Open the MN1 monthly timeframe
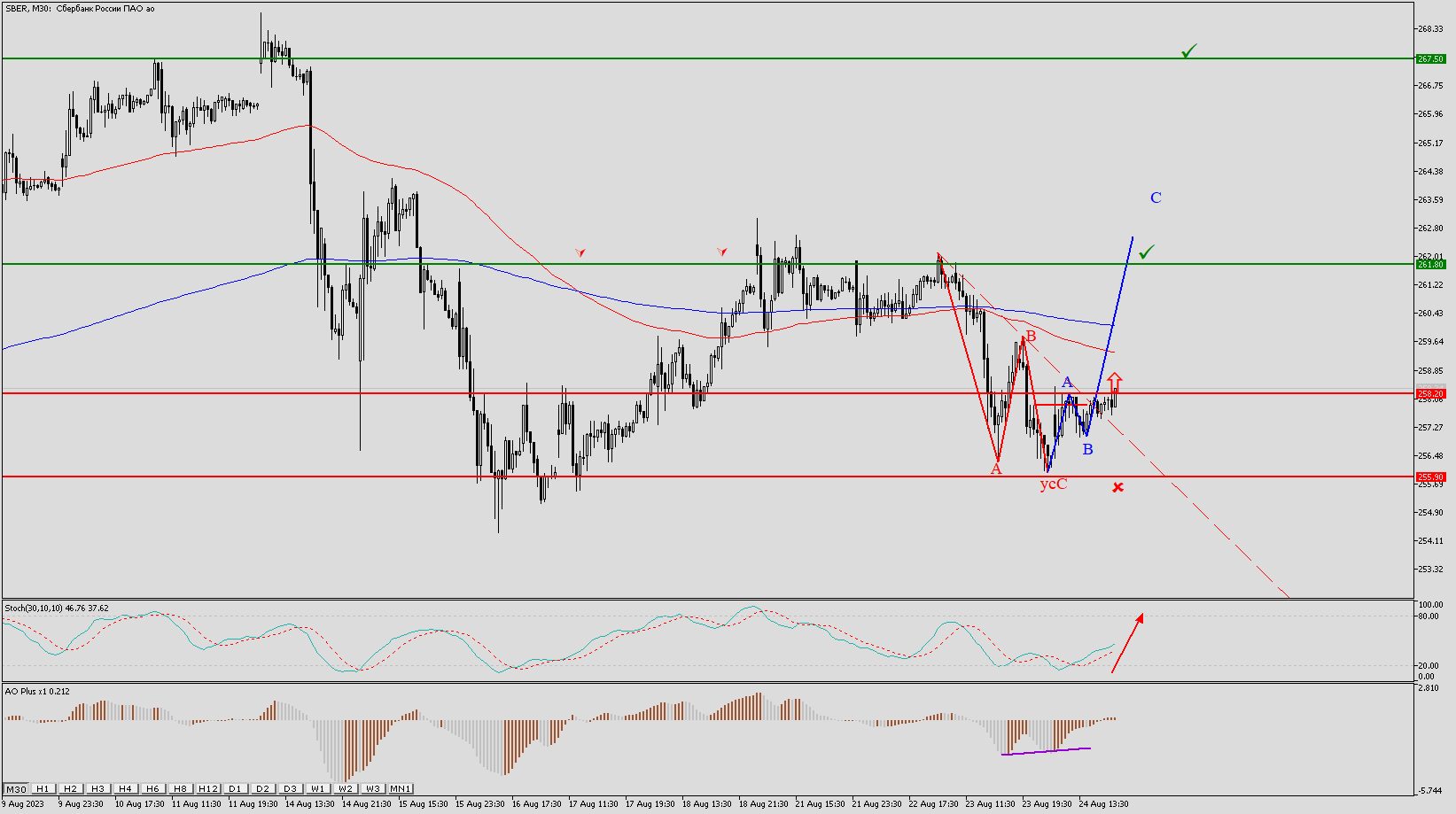Viewport: 1456px width, 814px height. [400, 788]
